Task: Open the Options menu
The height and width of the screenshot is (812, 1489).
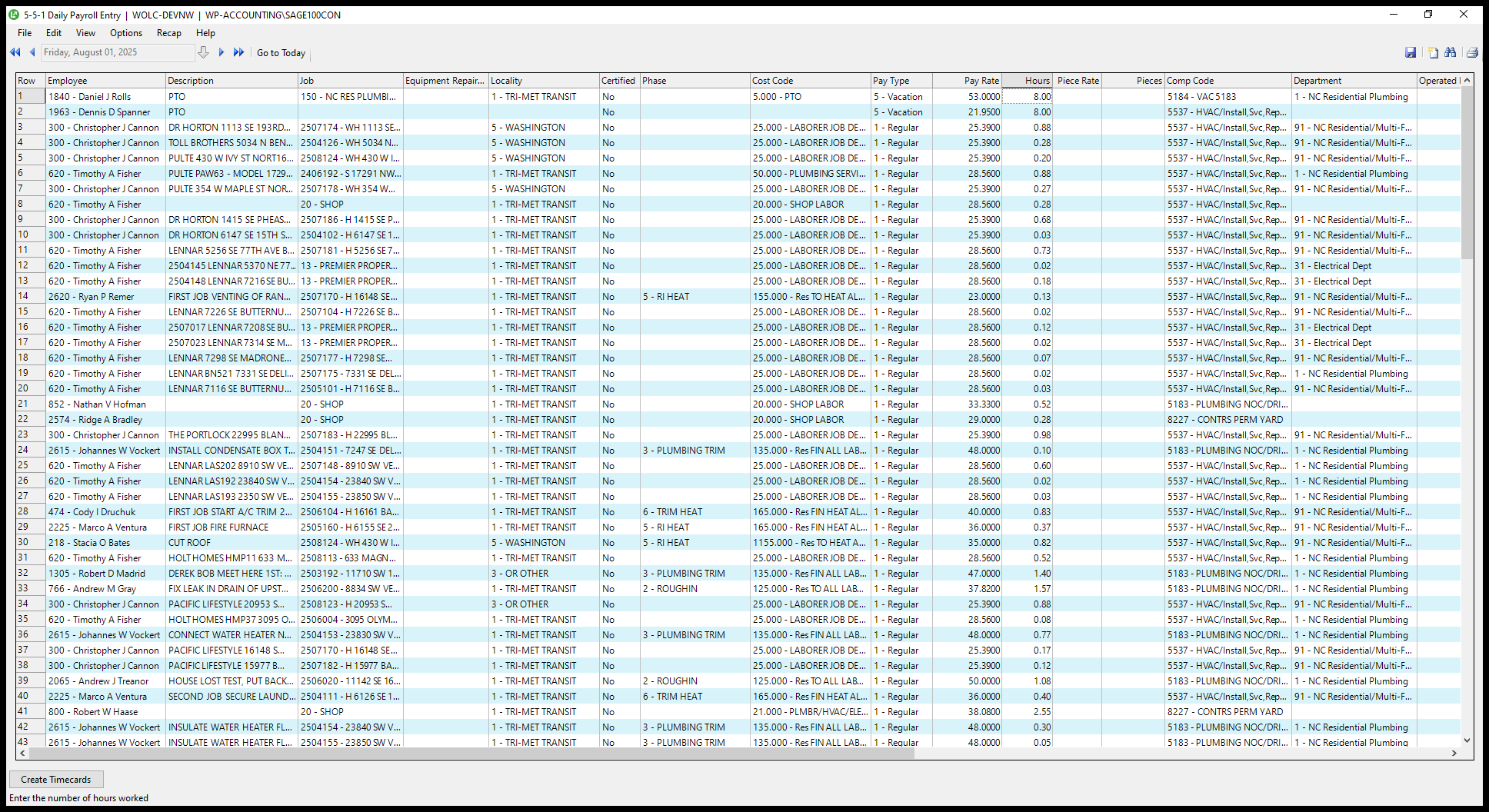Action: tap(126, 33)
